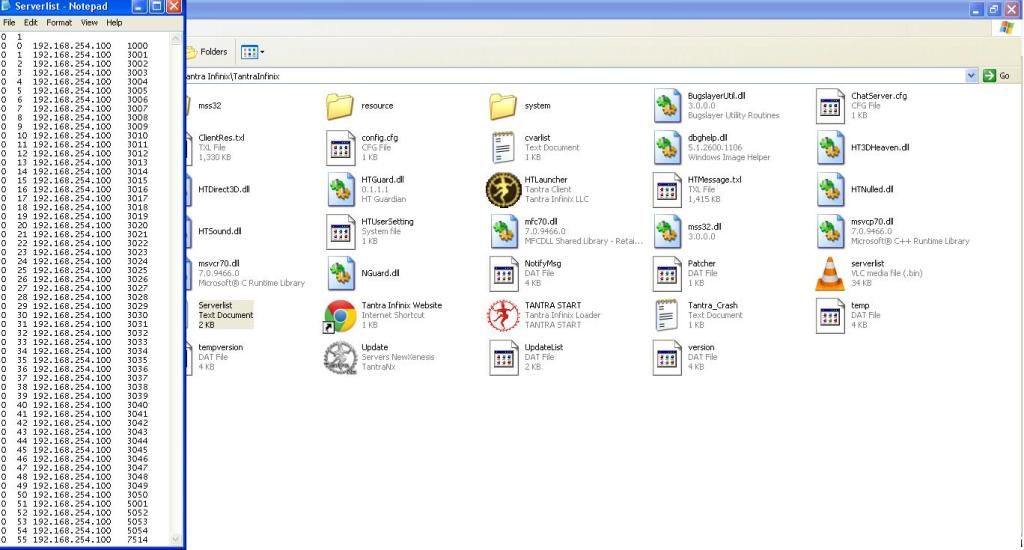Open Notepad's File menu
1024x550 pixels.
coord(9,22)
